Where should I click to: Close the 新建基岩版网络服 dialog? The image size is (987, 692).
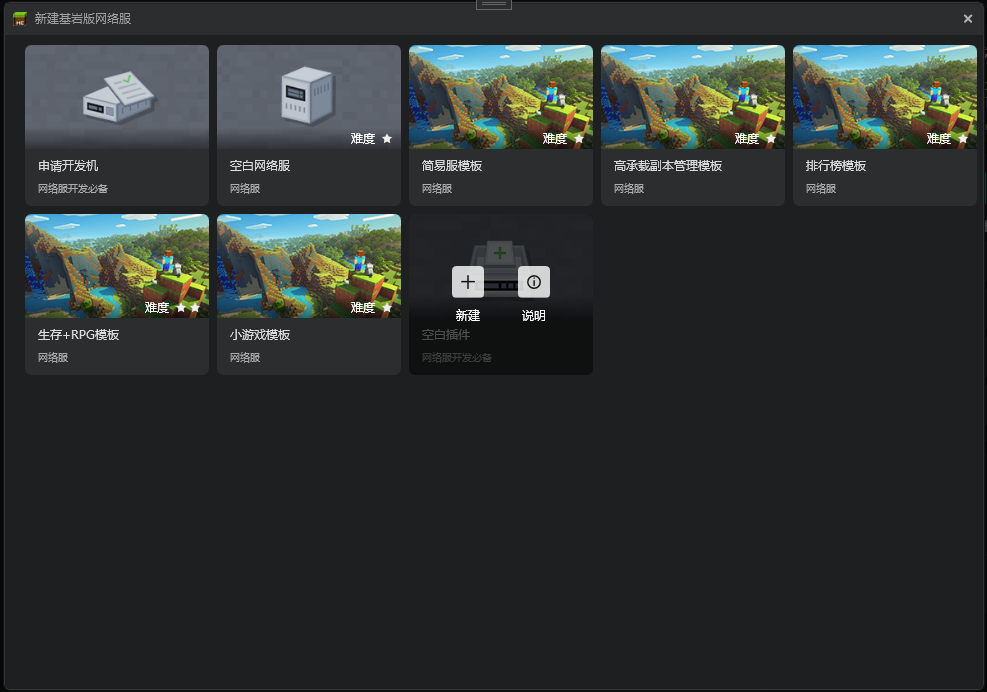point(968,19)
